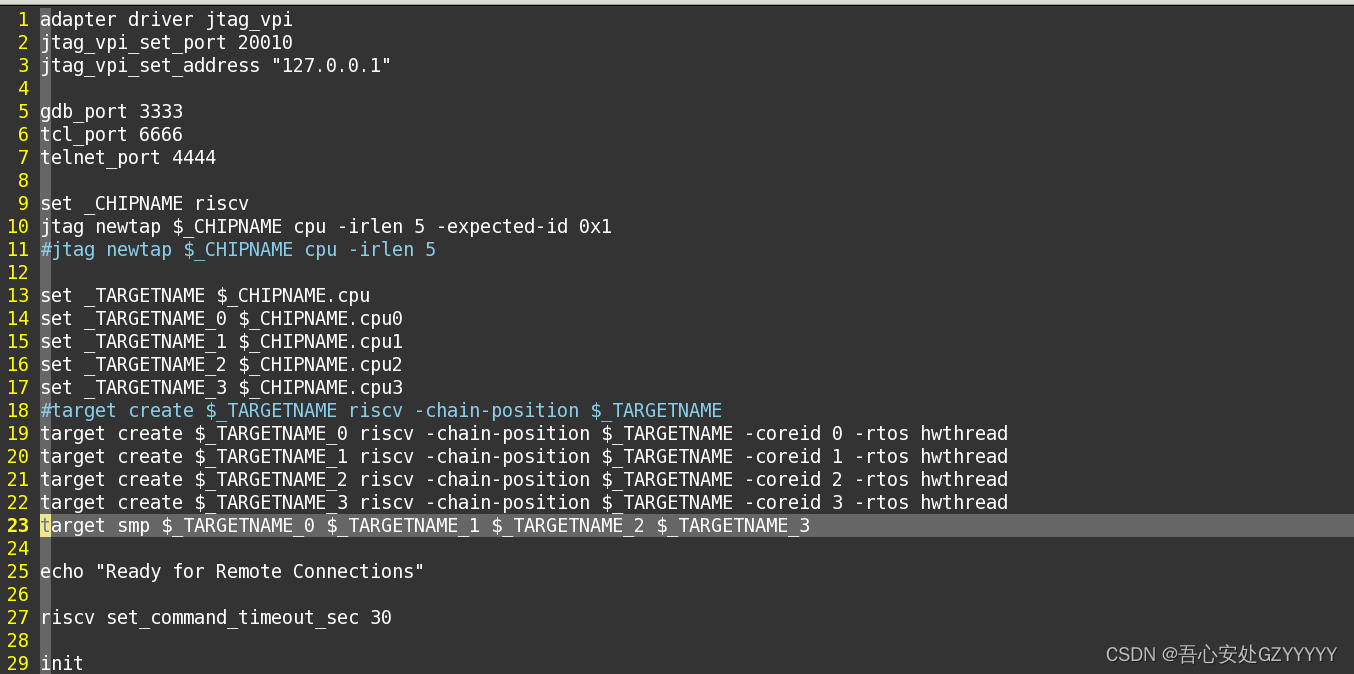This screenshot has height=674, width=1354.
Task: Click '$_CHIPNAME.cpu3' text
Action: point(320,387)
